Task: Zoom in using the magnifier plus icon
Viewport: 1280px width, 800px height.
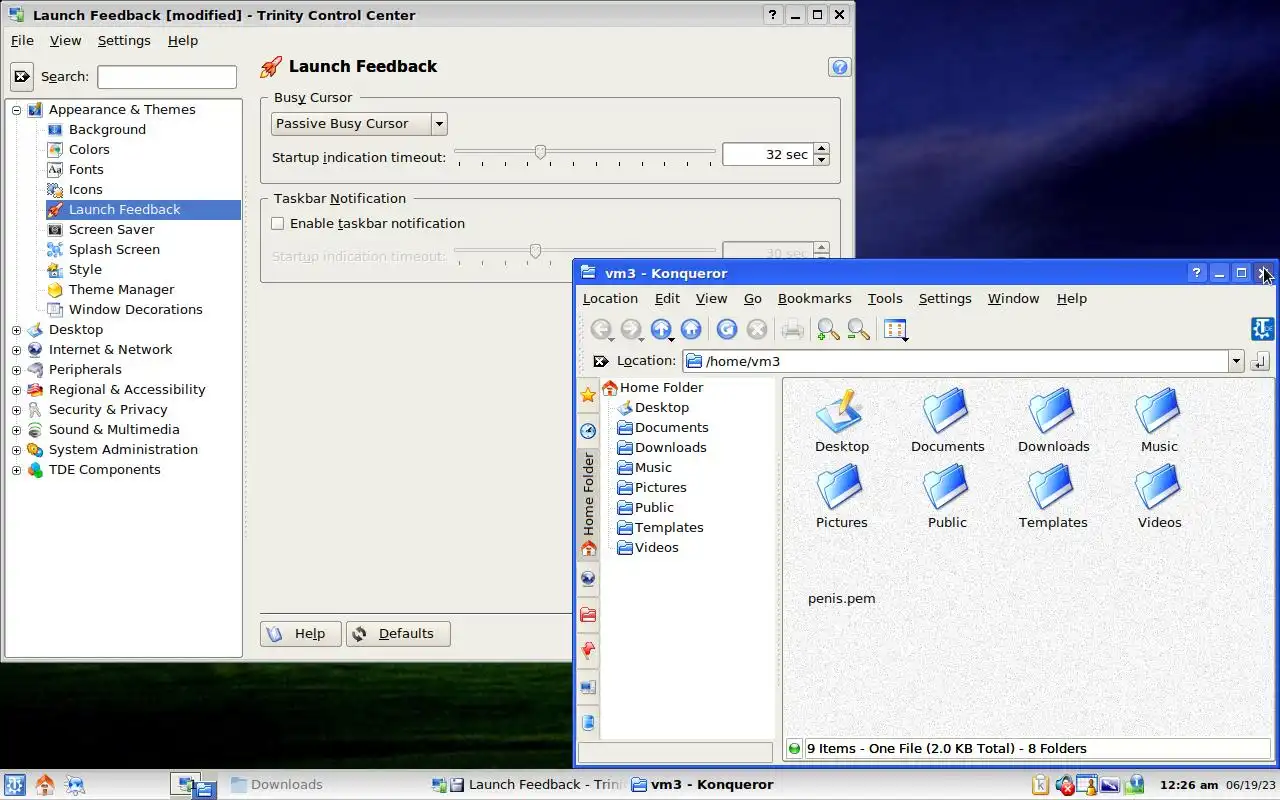Action: coord(828,329)
